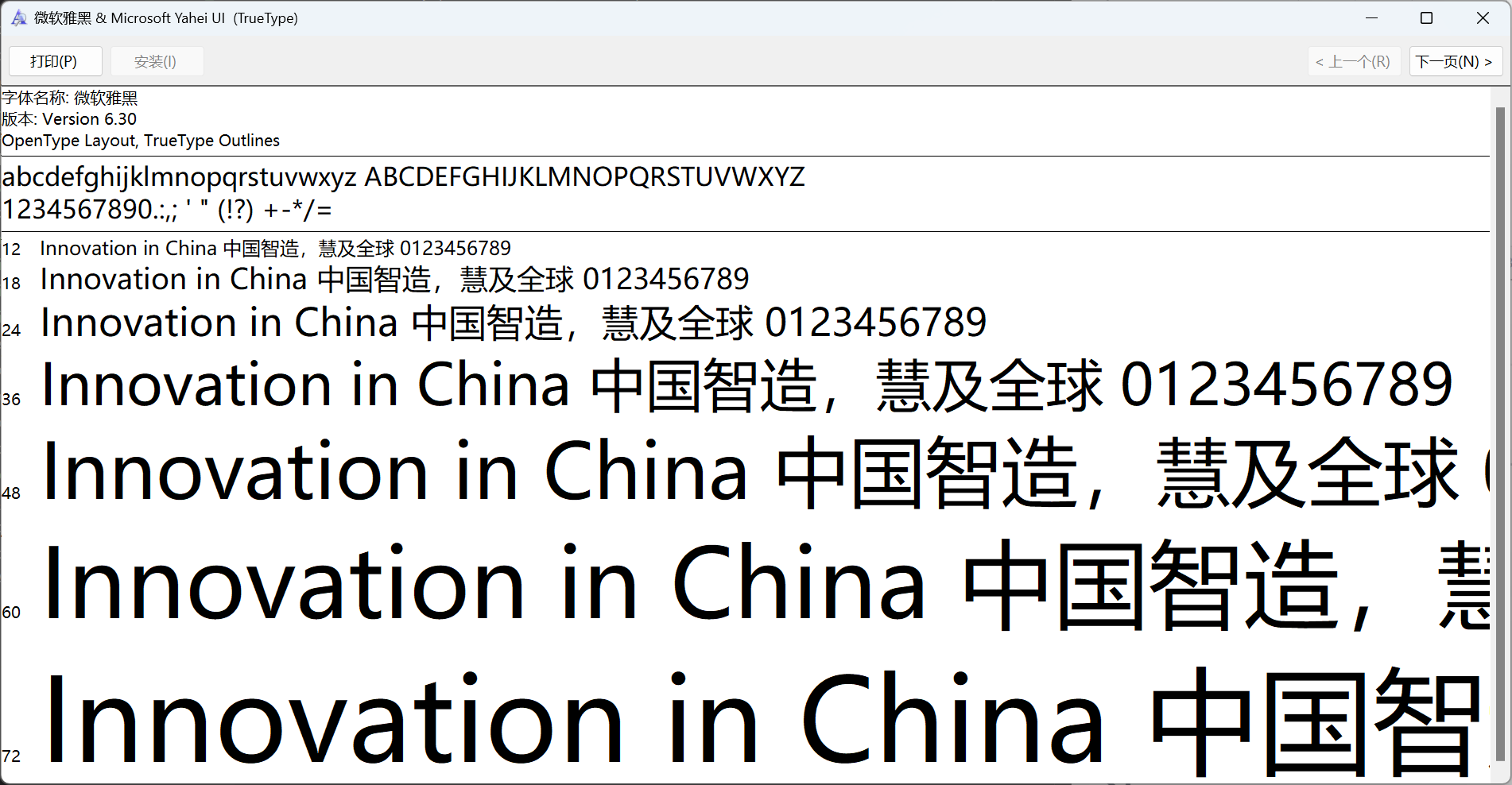Click the font viewer app icon in title bar
Image resolution: width=1512 pixels, height=785 pixels.
click(x=19, y=17)
